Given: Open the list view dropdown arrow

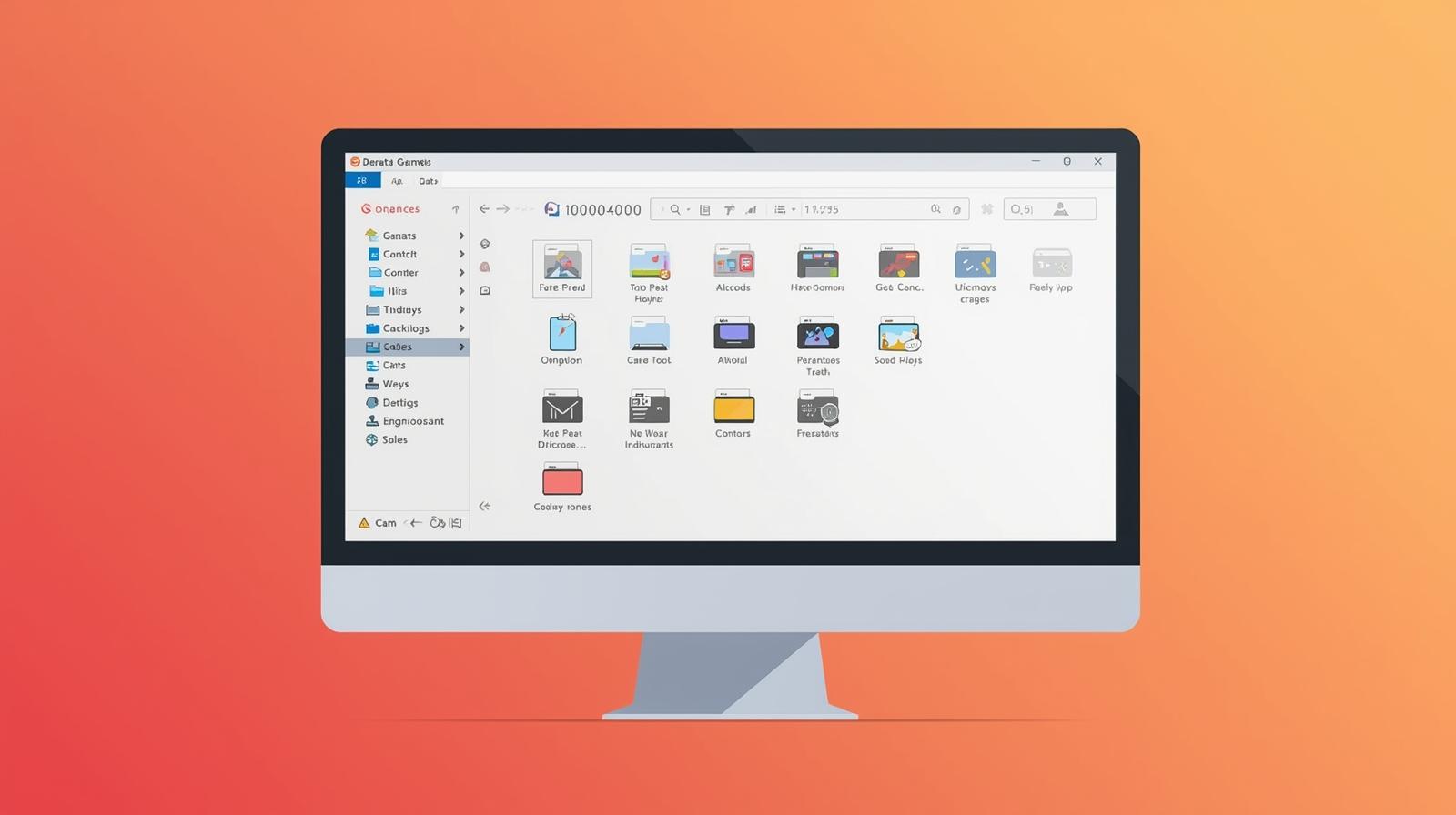Looking at the screenshot, I should coord(794,210).
